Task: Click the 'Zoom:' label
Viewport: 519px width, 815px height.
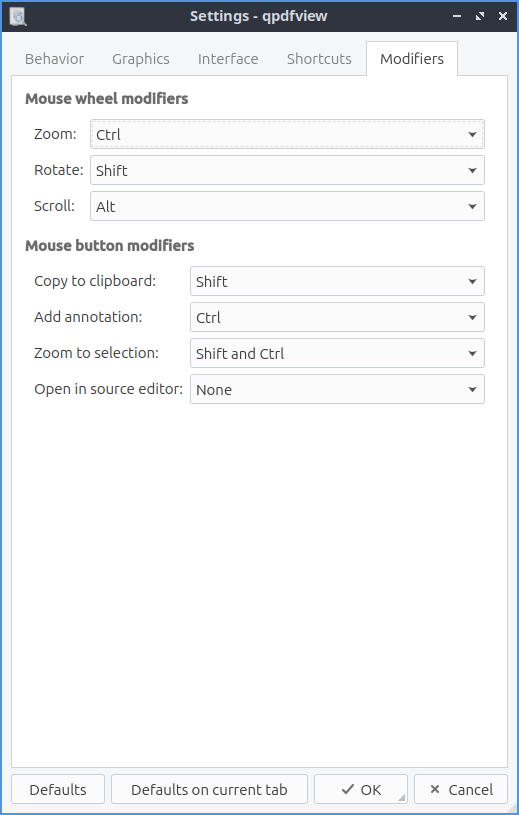Action: point(55,134)
